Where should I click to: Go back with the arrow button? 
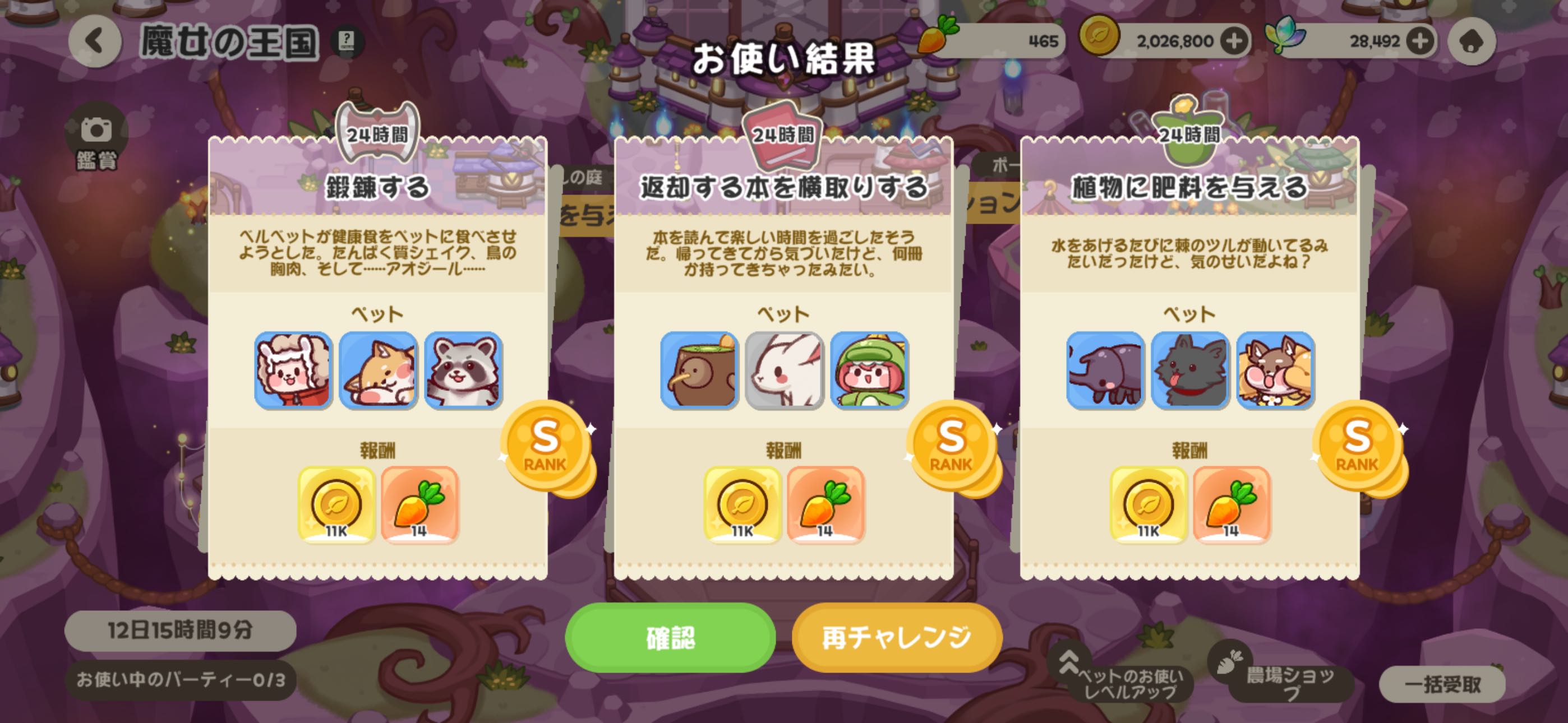click(x=95, y=41)
